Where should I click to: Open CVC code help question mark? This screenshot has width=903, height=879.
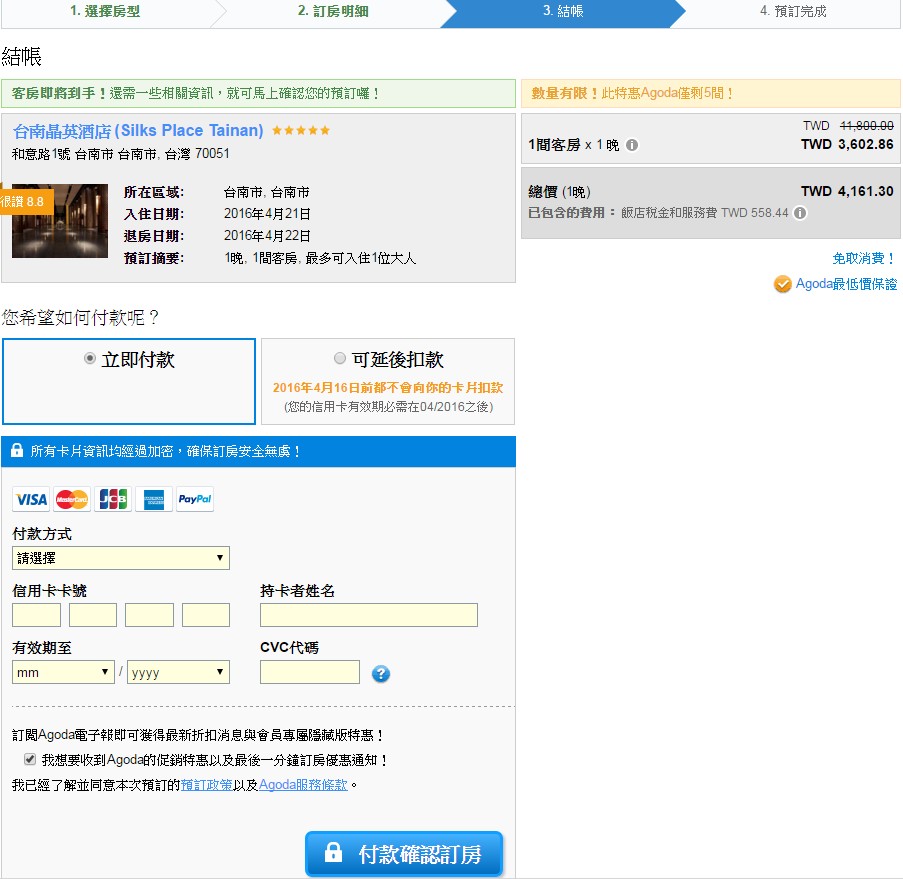point(381,673)
